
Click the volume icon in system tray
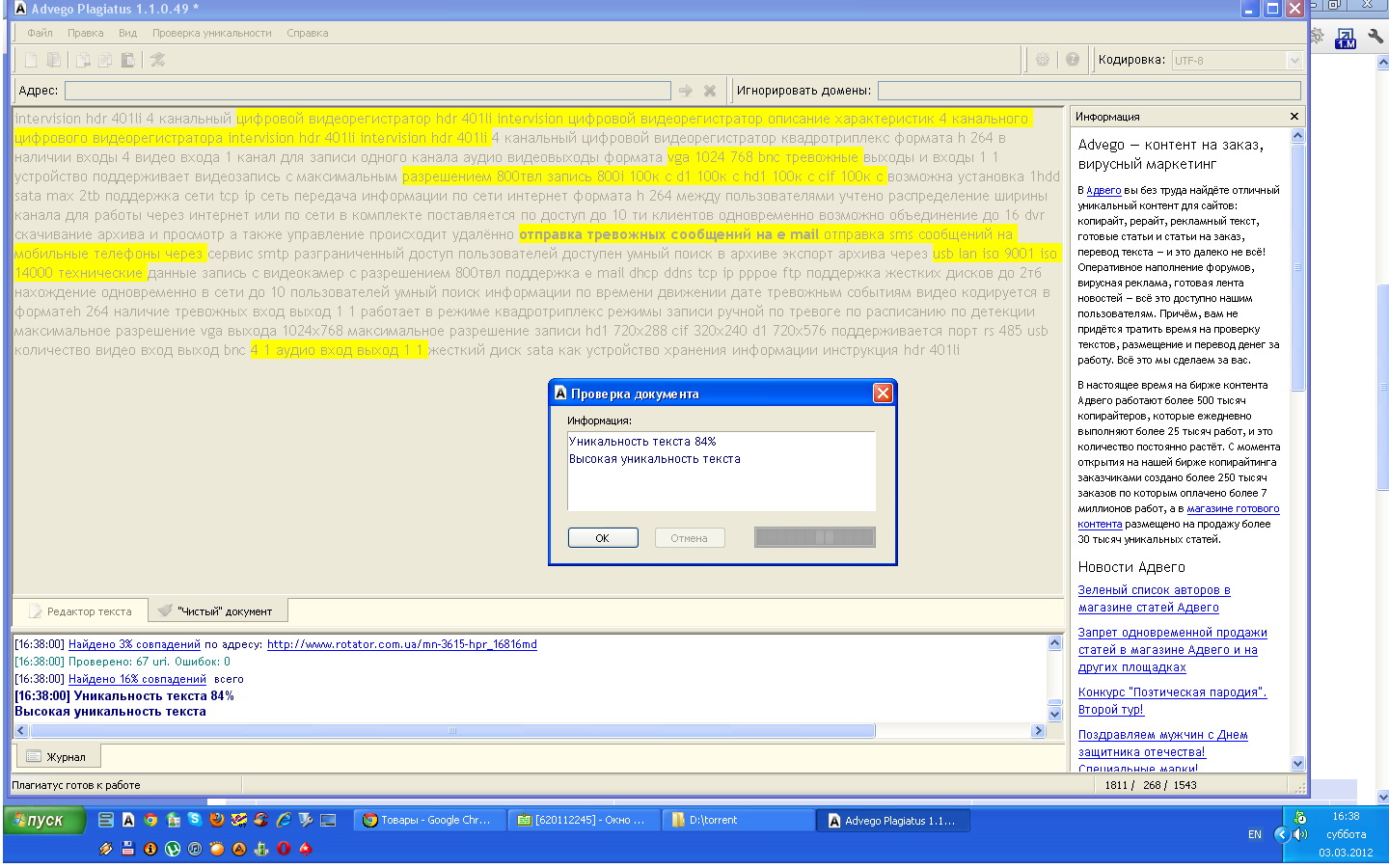(x=1300, y=834)
